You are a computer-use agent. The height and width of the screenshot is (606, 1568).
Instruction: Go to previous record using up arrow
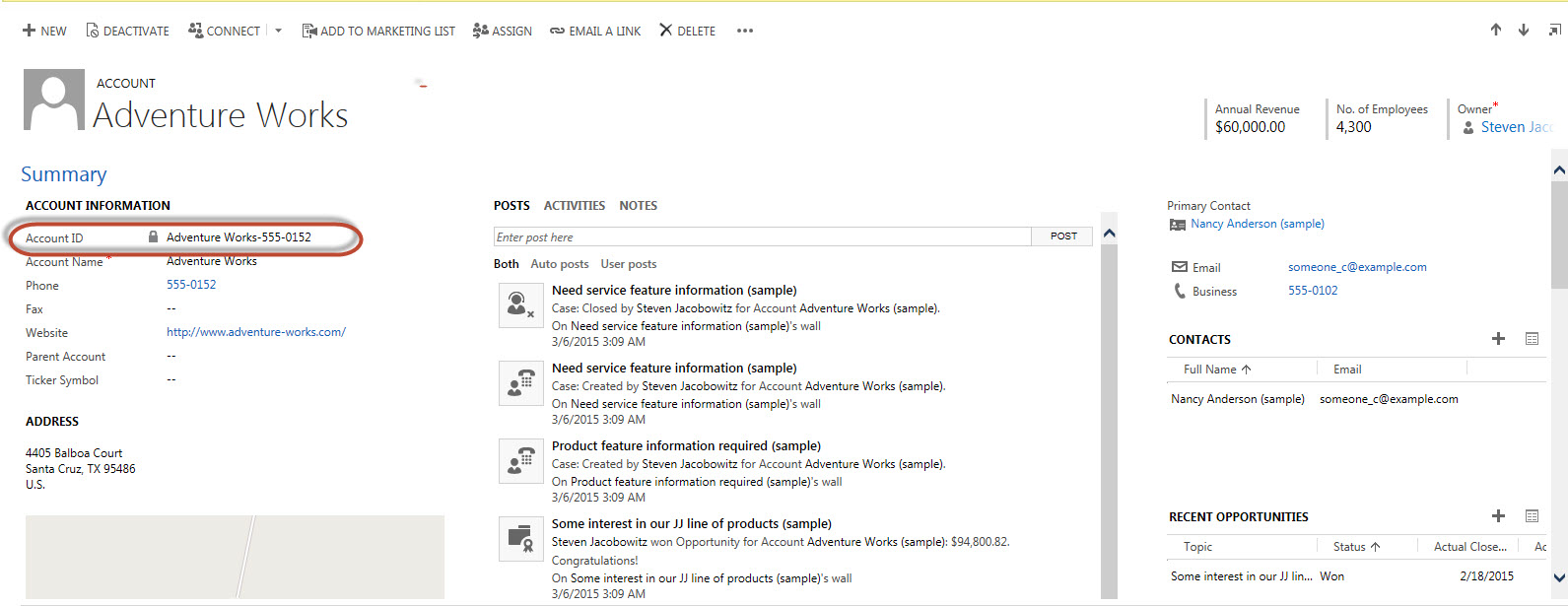[x=1495, y=31]
